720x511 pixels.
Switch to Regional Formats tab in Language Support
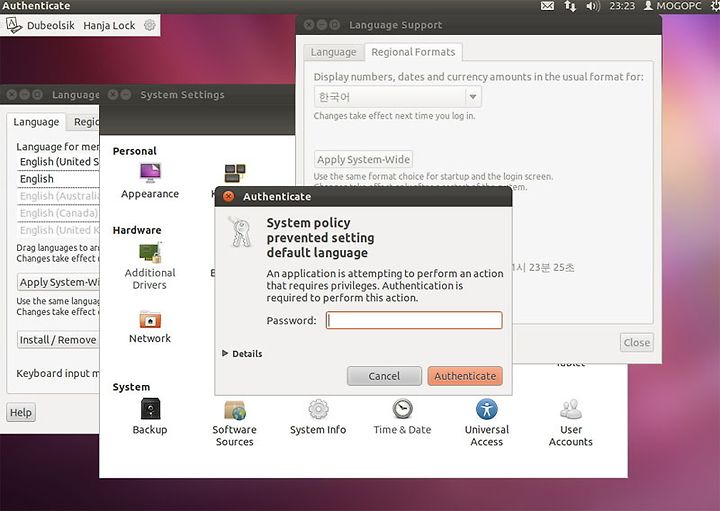413,52
